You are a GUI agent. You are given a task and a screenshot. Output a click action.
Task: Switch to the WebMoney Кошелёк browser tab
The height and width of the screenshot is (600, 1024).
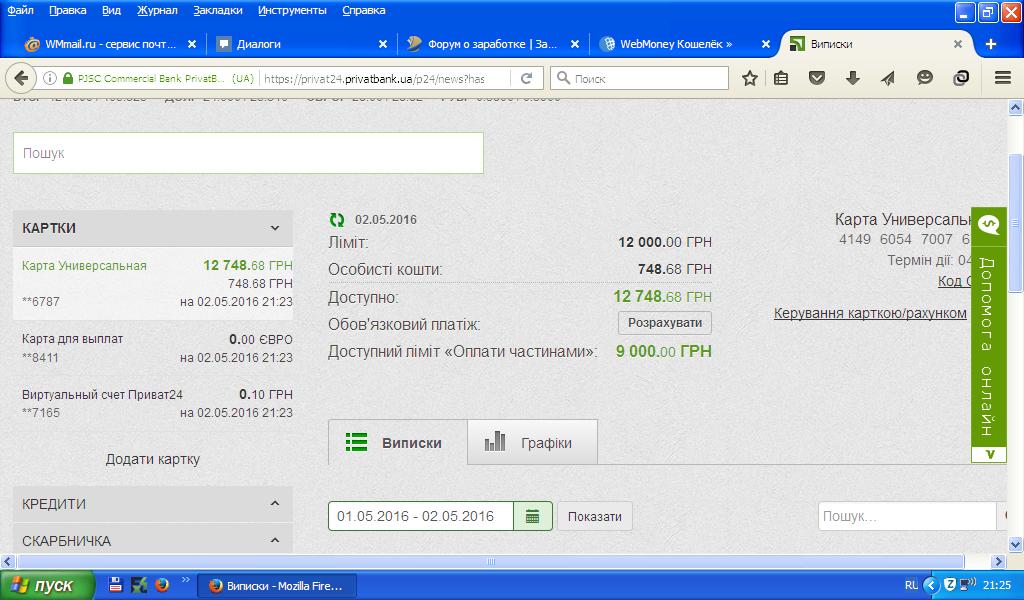675,44
